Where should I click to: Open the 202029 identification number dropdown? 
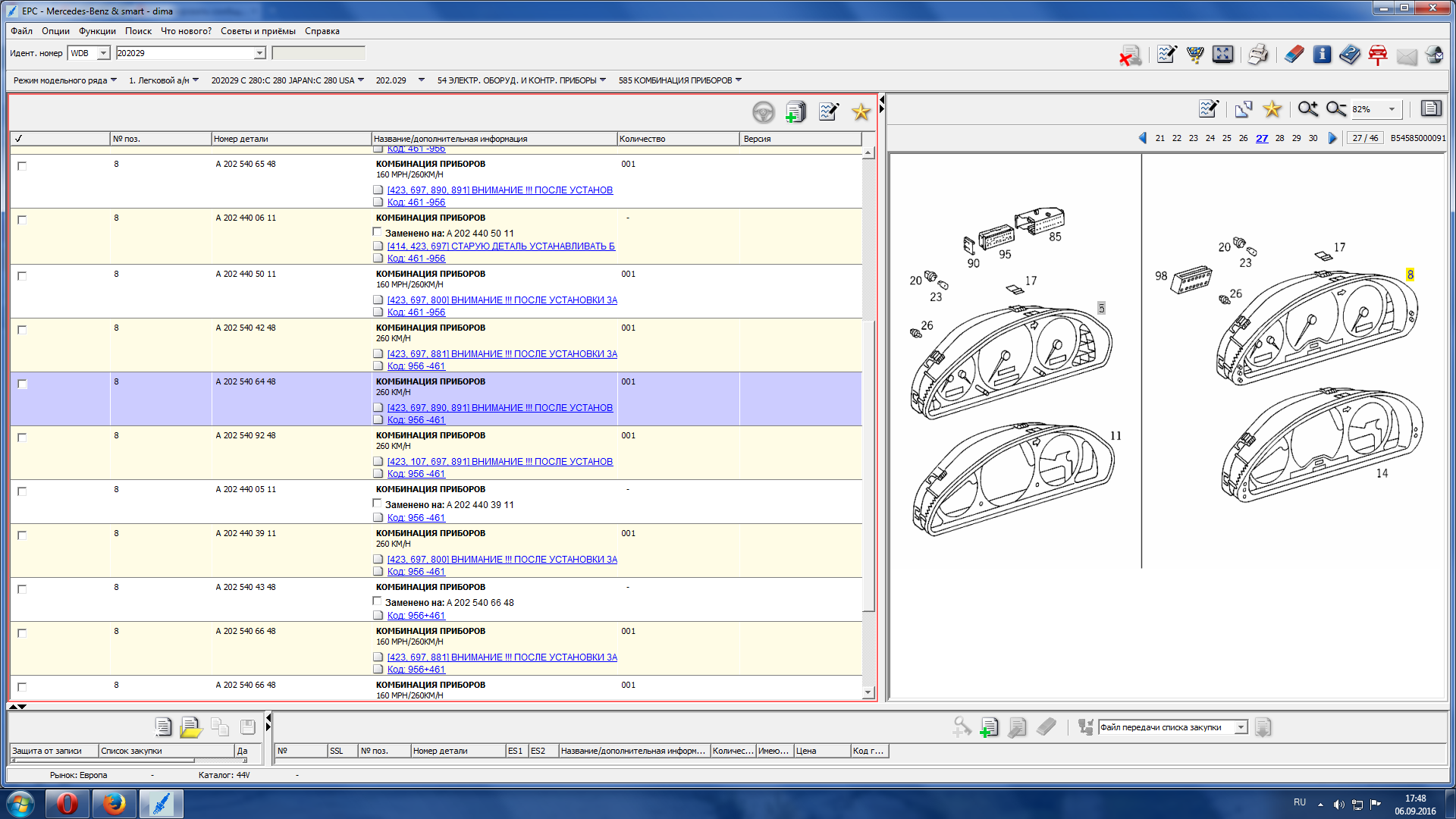click(x=259, y=53)
